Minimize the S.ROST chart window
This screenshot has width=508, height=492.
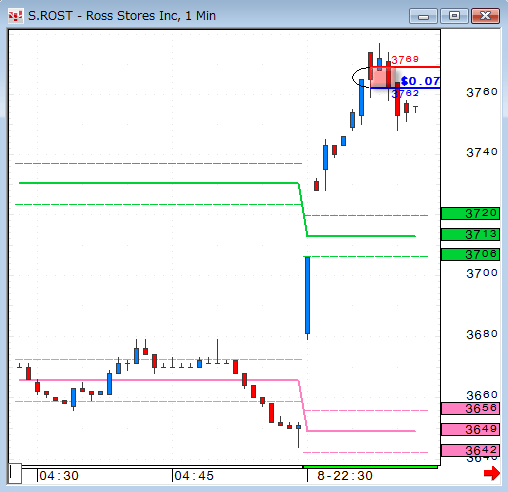click(x=423, y=16)
